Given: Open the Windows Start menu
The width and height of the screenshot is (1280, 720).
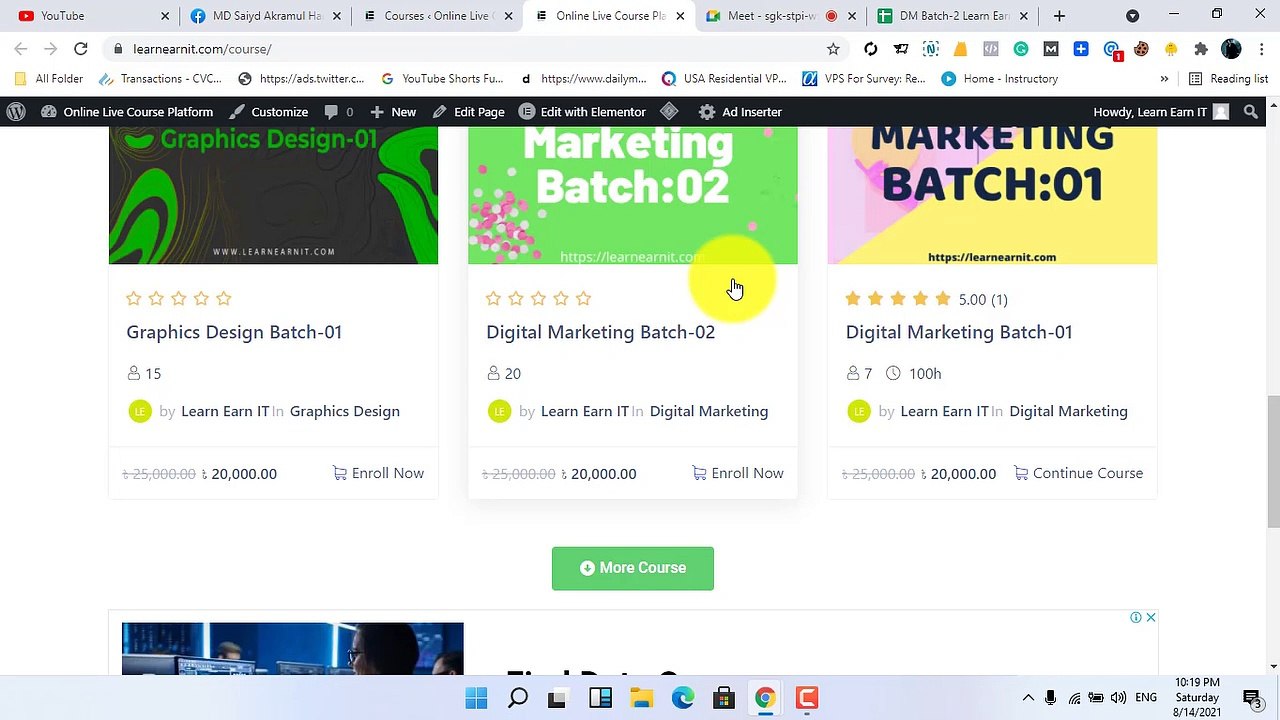Looking at the screenshot, I should point(476,698).
